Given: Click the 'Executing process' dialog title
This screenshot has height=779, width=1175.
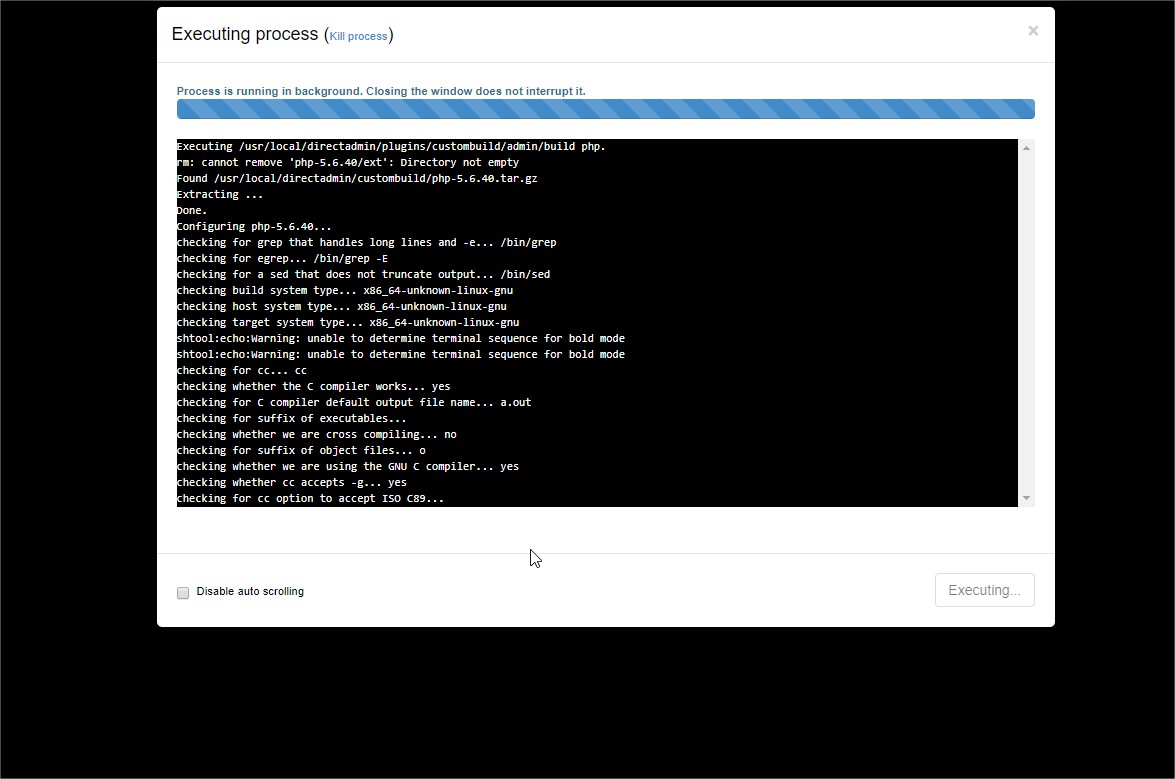Looking at the screenshot, I should coord(245,34).
